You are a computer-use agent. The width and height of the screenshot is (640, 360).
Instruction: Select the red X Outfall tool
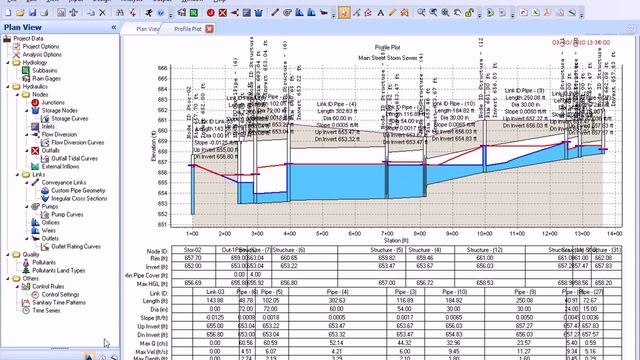click(222, 13)
